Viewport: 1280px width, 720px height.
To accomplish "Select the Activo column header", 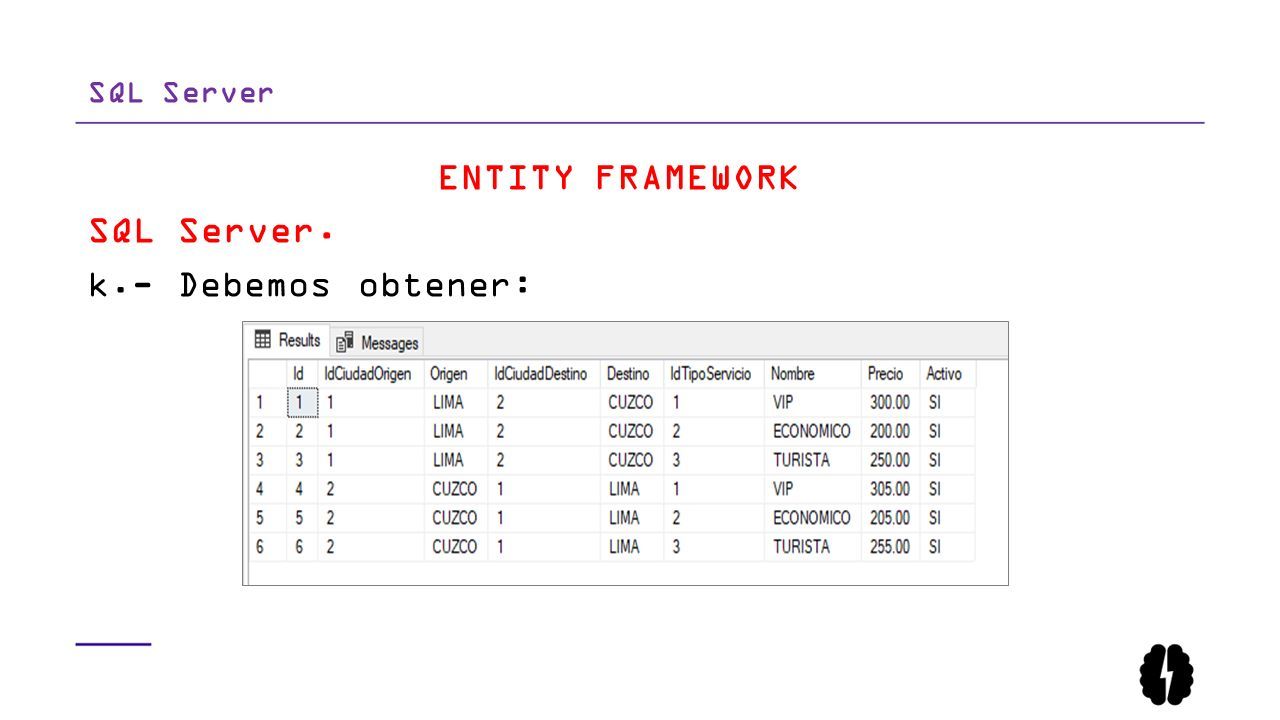I will click(947, 374).
